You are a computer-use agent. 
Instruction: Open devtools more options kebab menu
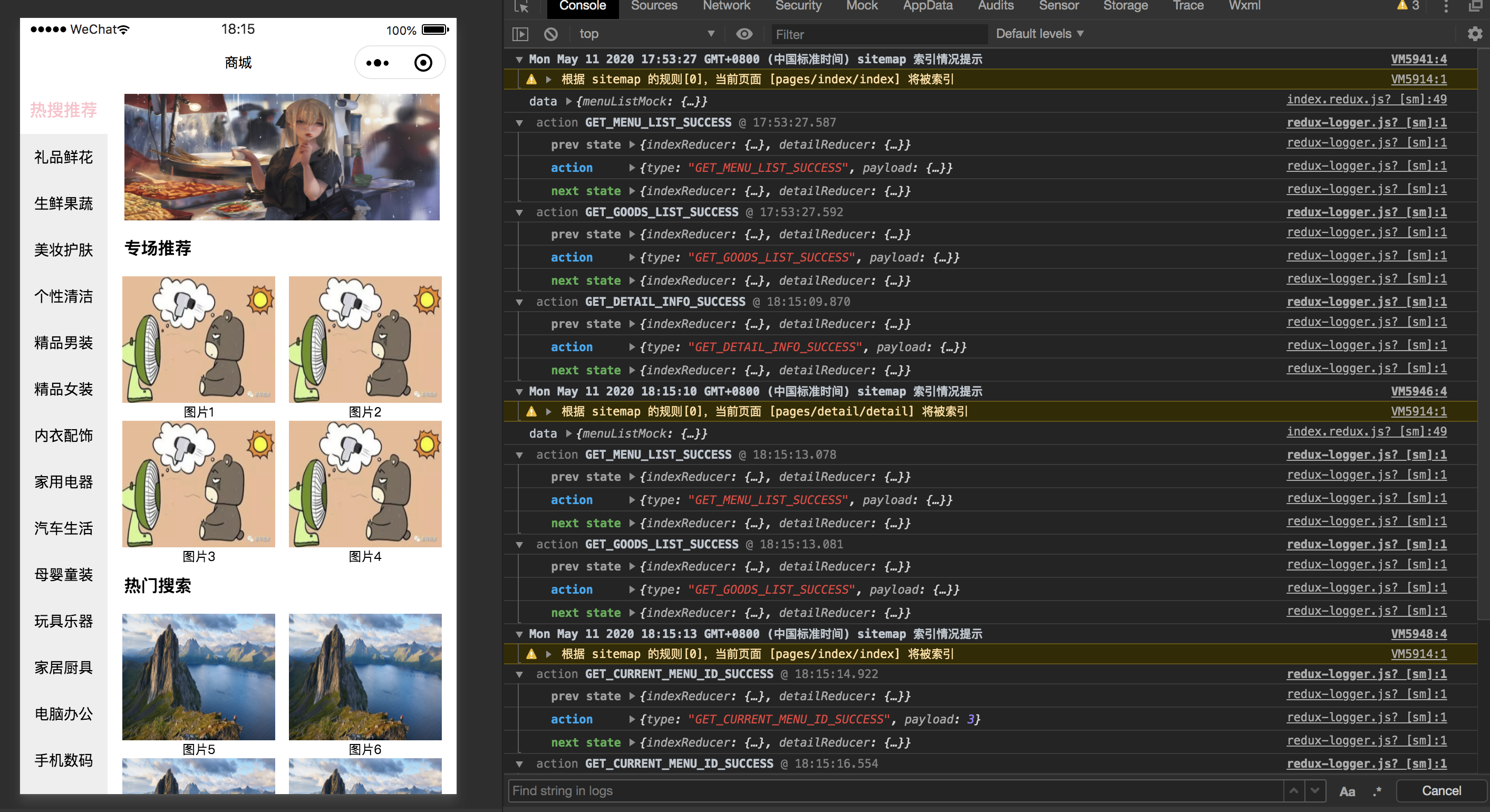[x=1446, y=6]
